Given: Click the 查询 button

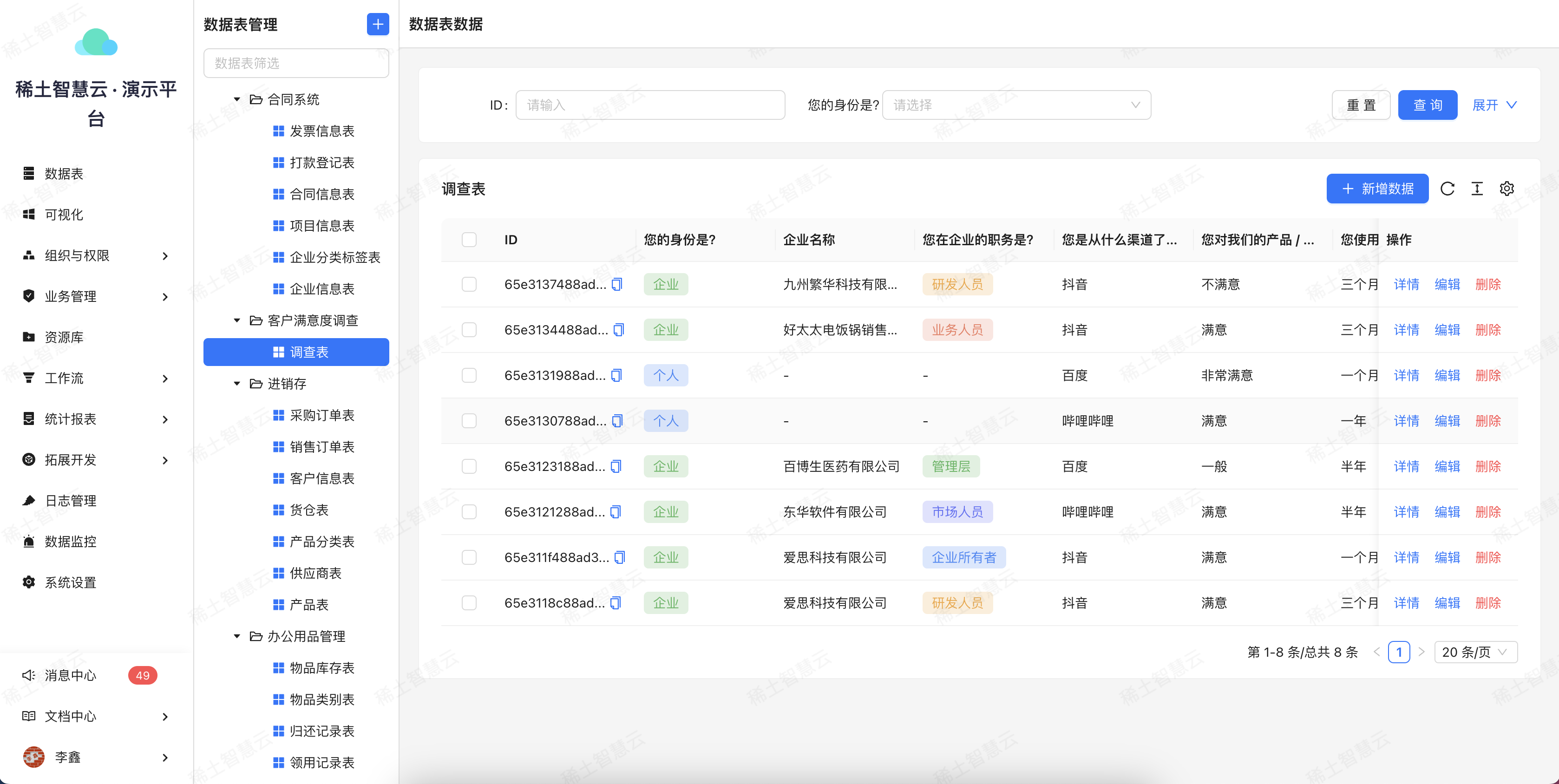Looking at the screenshot, I should point(1427,105).
